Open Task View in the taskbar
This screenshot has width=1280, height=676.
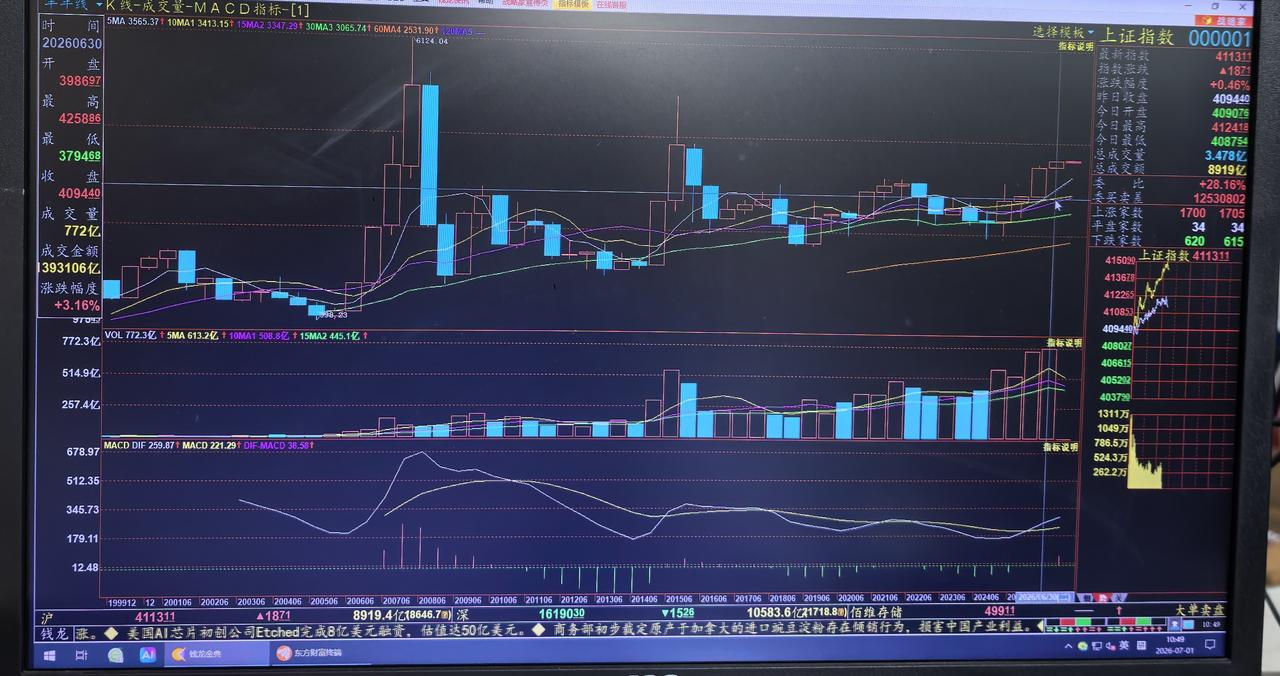(x=82, y=654)
